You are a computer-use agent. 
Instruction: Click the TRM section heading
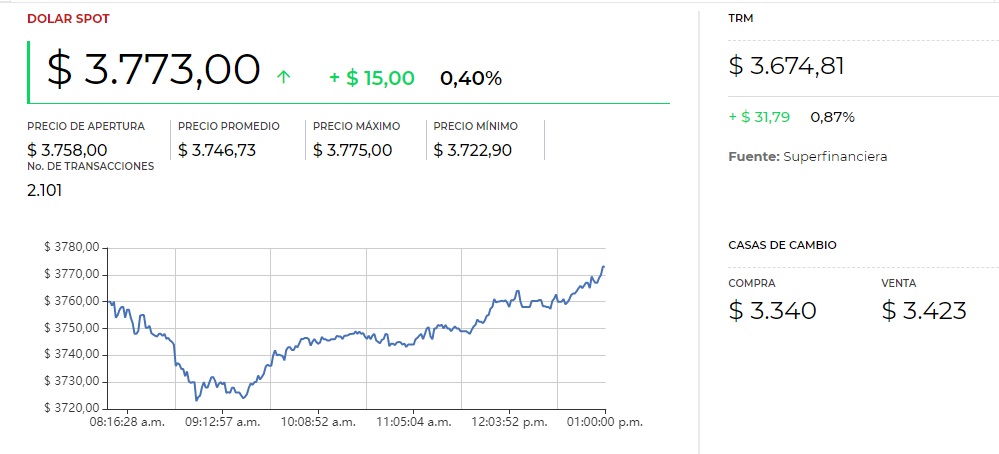coord(742,18)
